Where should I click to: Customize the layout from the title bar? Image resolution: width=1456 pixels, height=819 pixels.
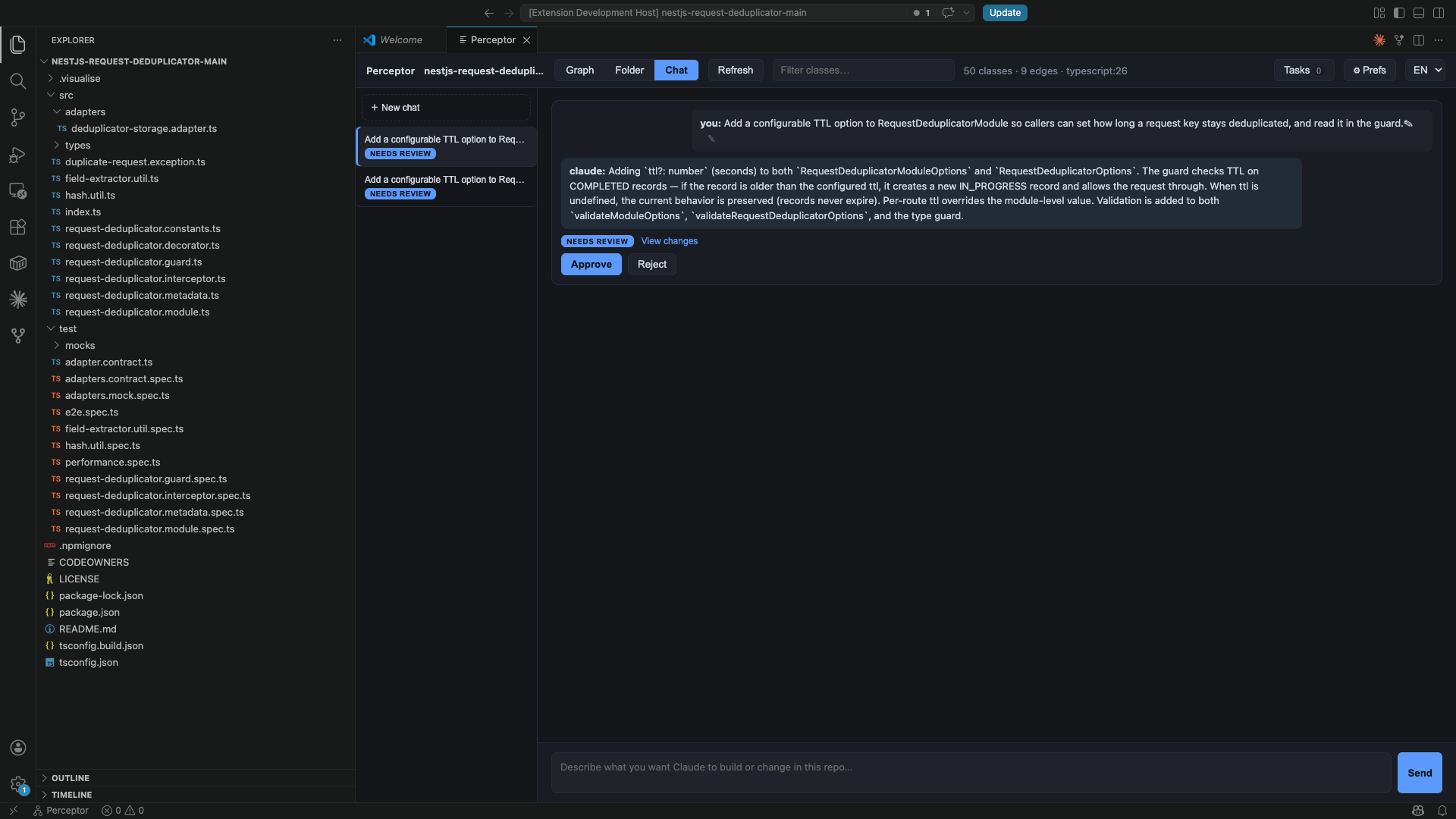[x=1379, y=13]
